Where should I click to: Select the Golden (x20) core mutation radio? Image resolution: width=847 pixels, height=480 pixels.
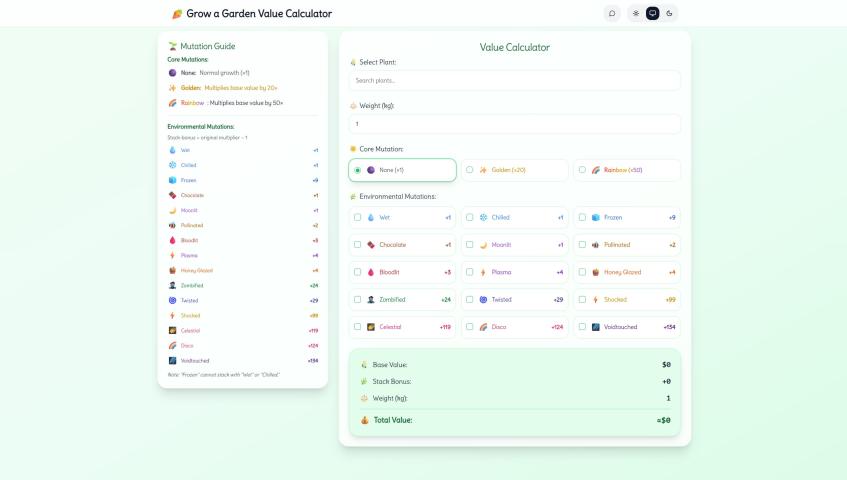tap(470, 170)
